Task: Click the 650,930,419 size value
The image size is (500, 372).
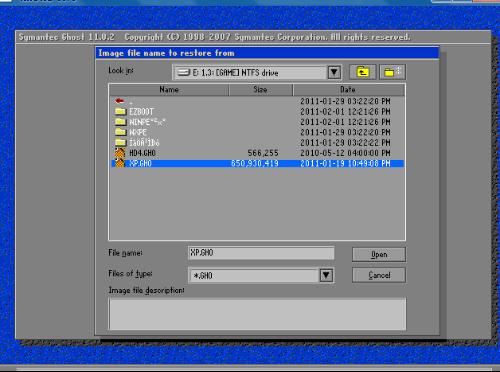Action: coord(255,163)
